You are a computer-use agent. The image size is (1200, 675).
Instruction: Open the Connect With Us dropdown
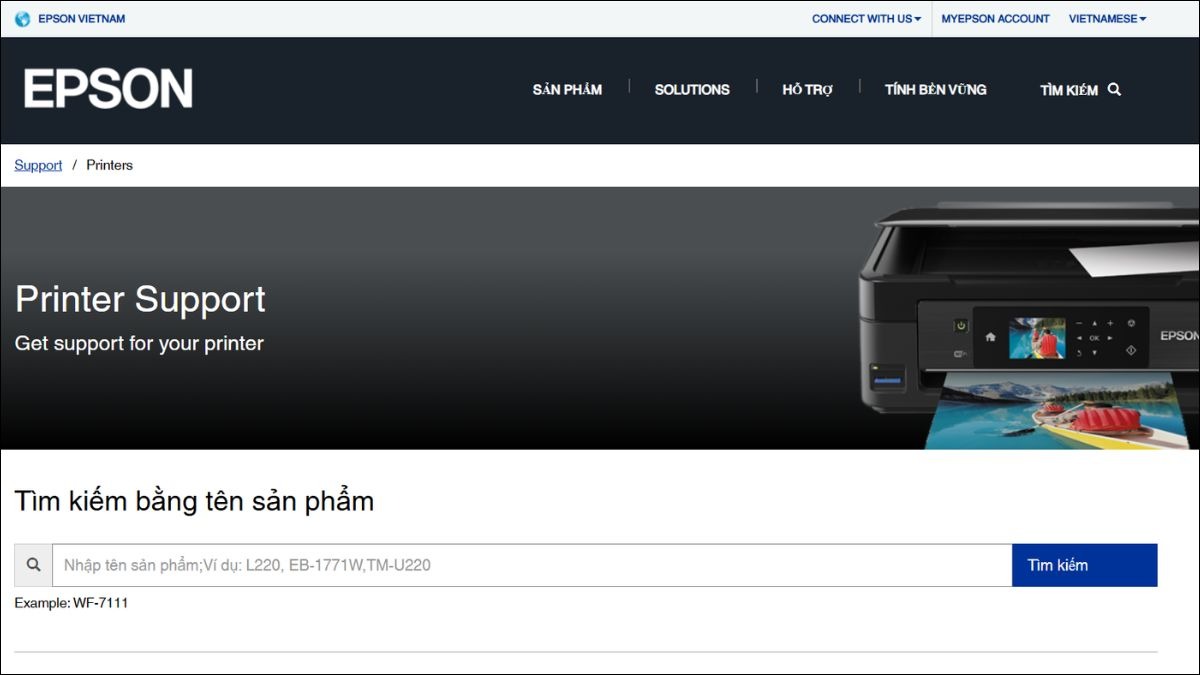(866, 19)
